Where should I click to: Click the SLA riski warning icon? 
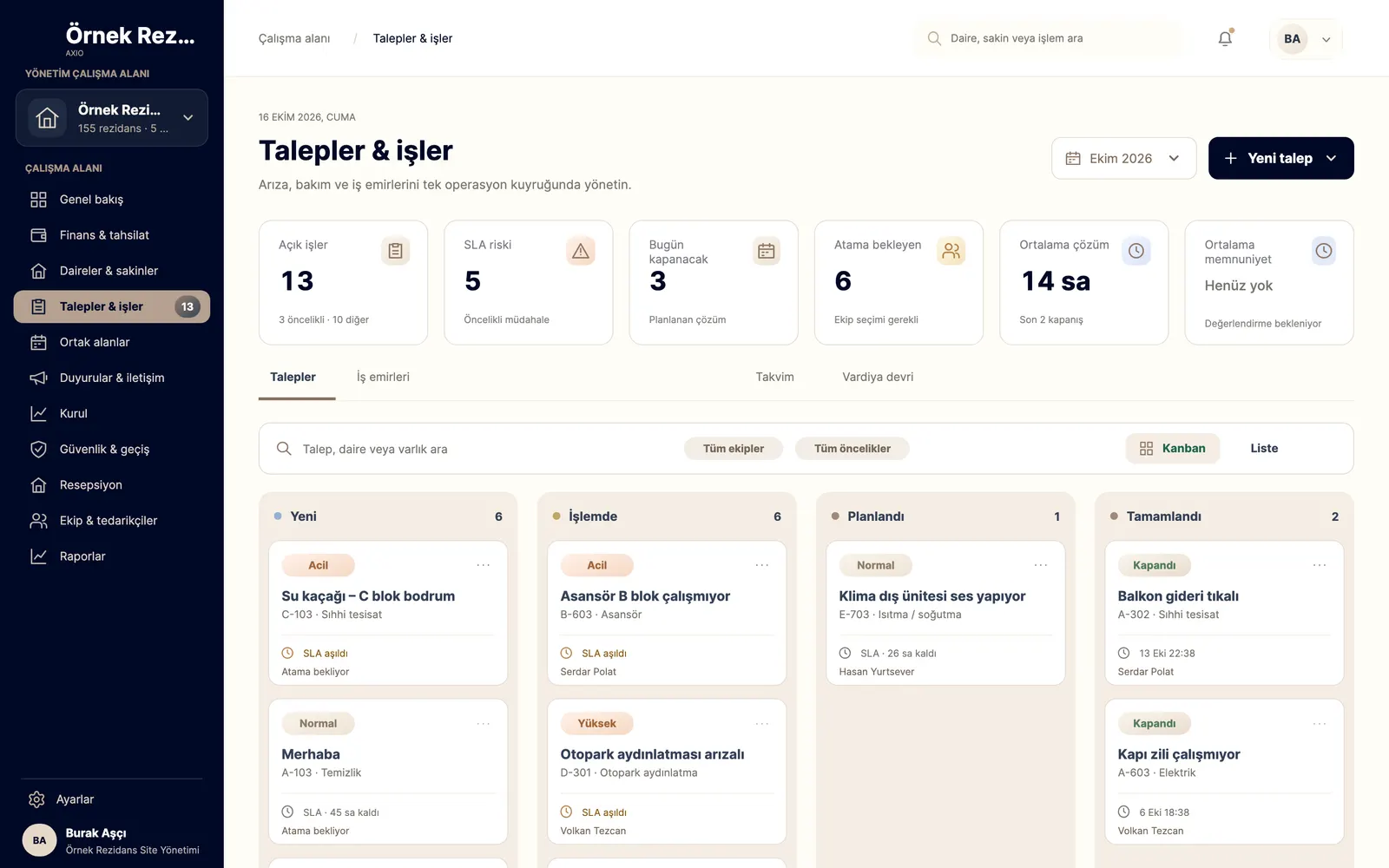[x=581, y=251]
